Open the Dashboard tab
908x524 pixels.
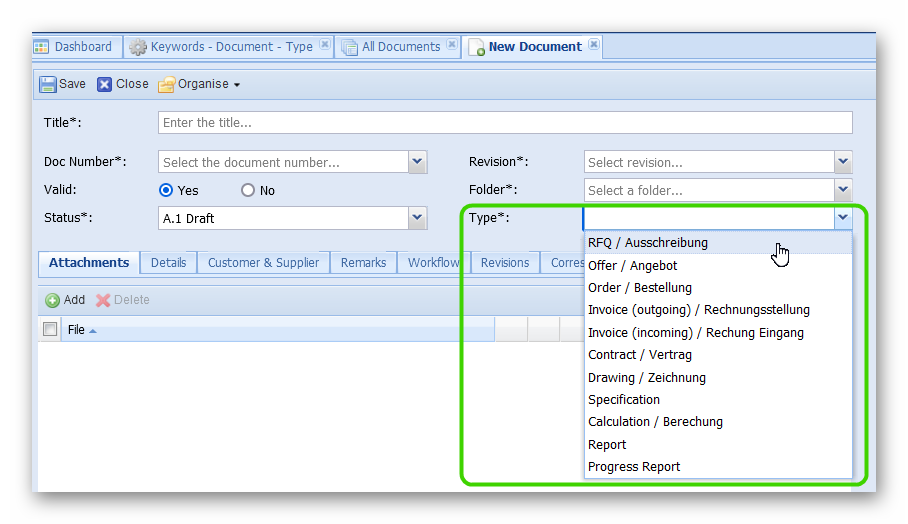click(75, 47)
